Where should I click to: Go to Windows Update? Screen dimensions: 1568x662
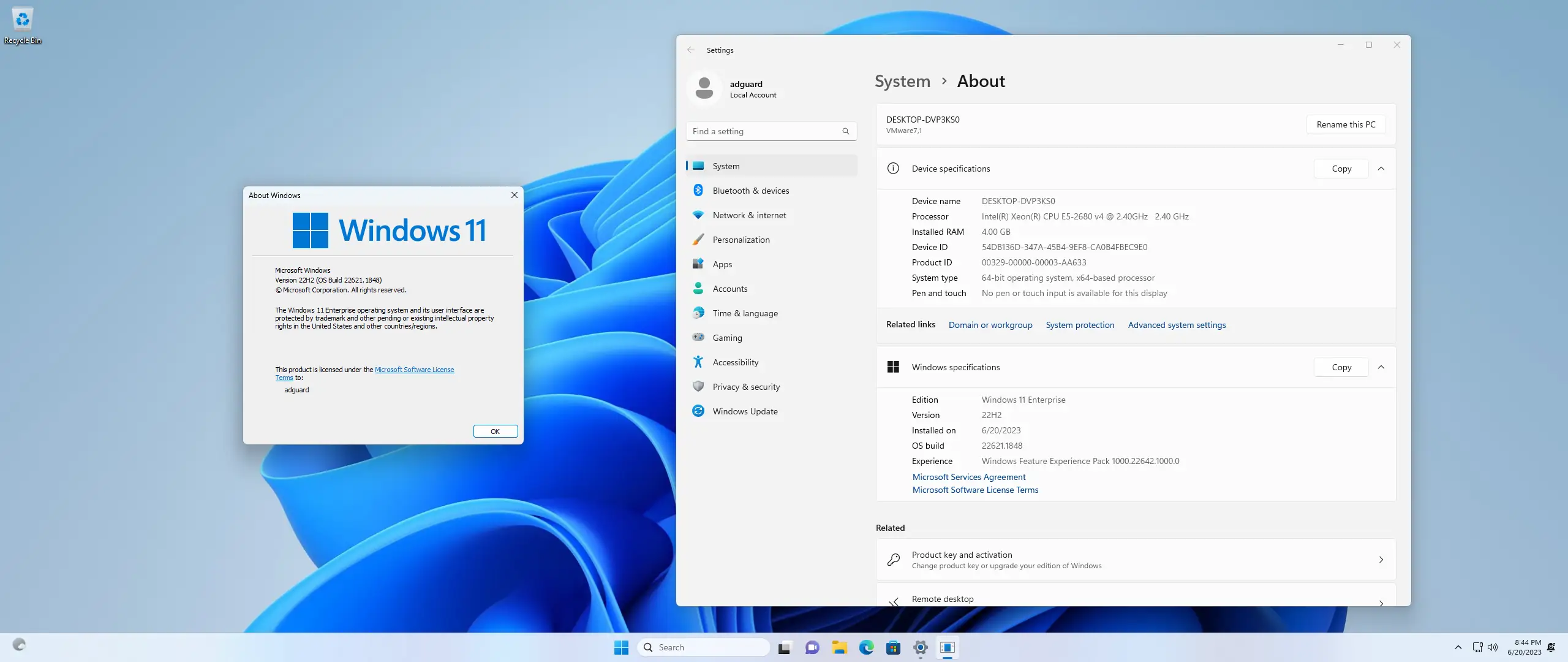tap(744, 411)
